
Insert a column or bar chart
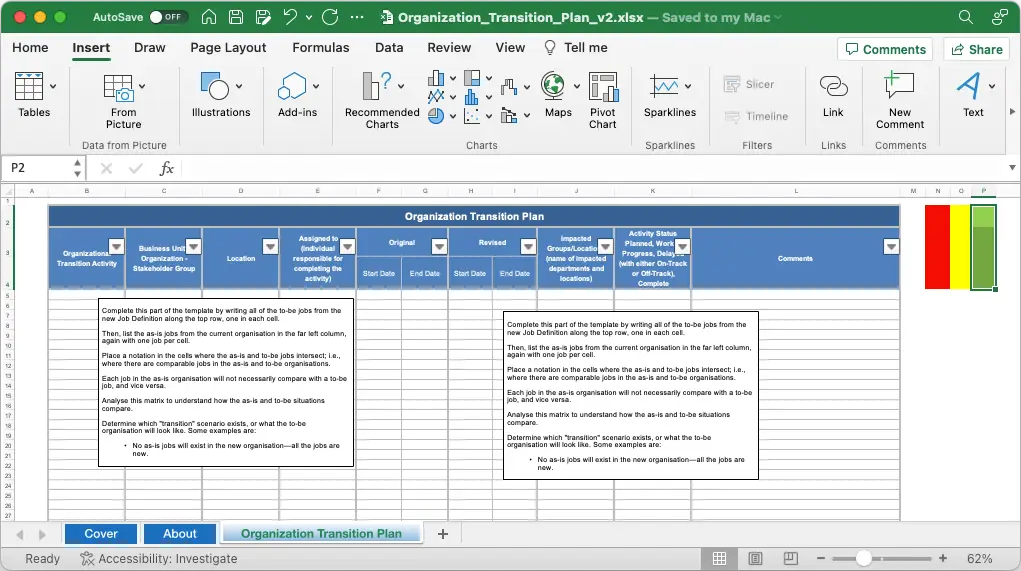[436, 79]
